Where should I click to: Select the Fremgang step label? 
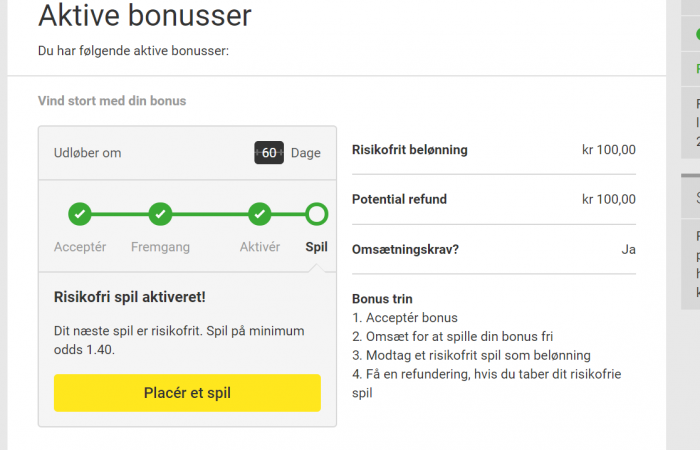[x=160, y=247]
